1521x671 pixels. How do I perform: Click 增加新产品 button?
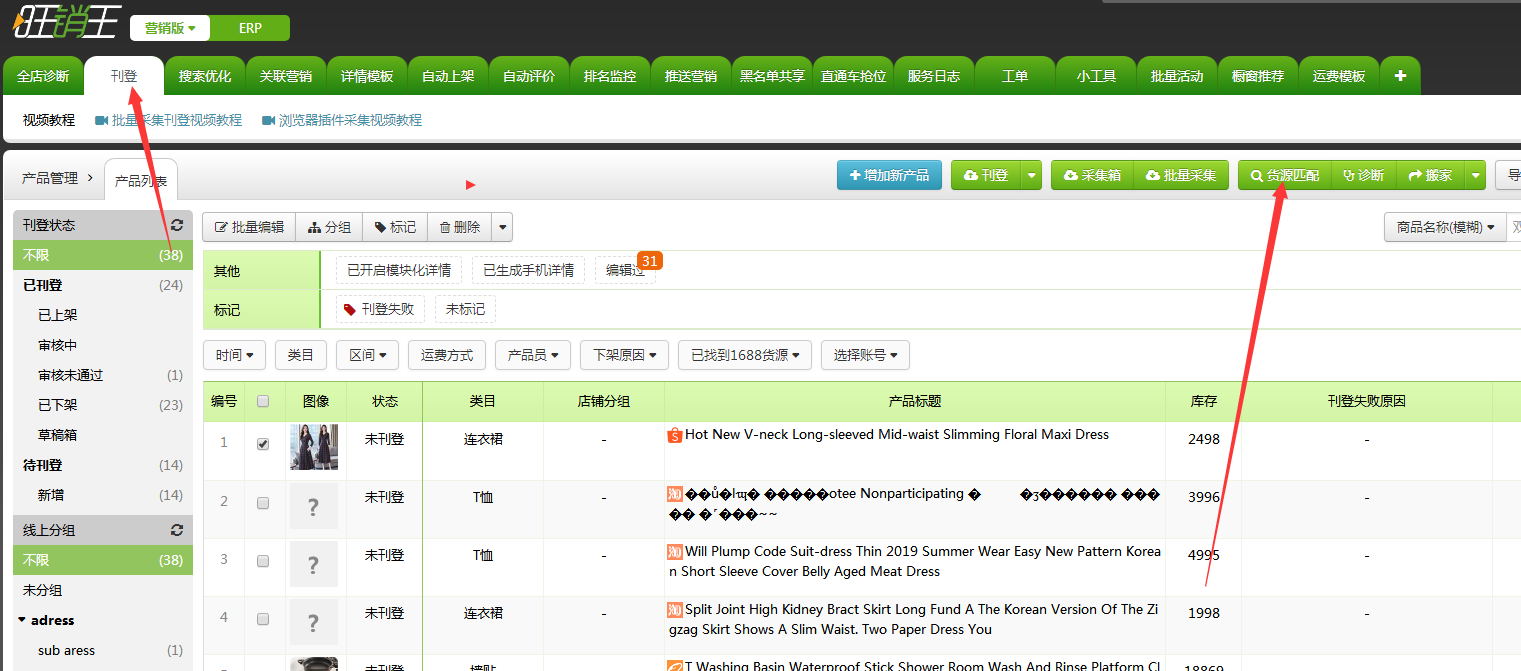tap(889, 175)
